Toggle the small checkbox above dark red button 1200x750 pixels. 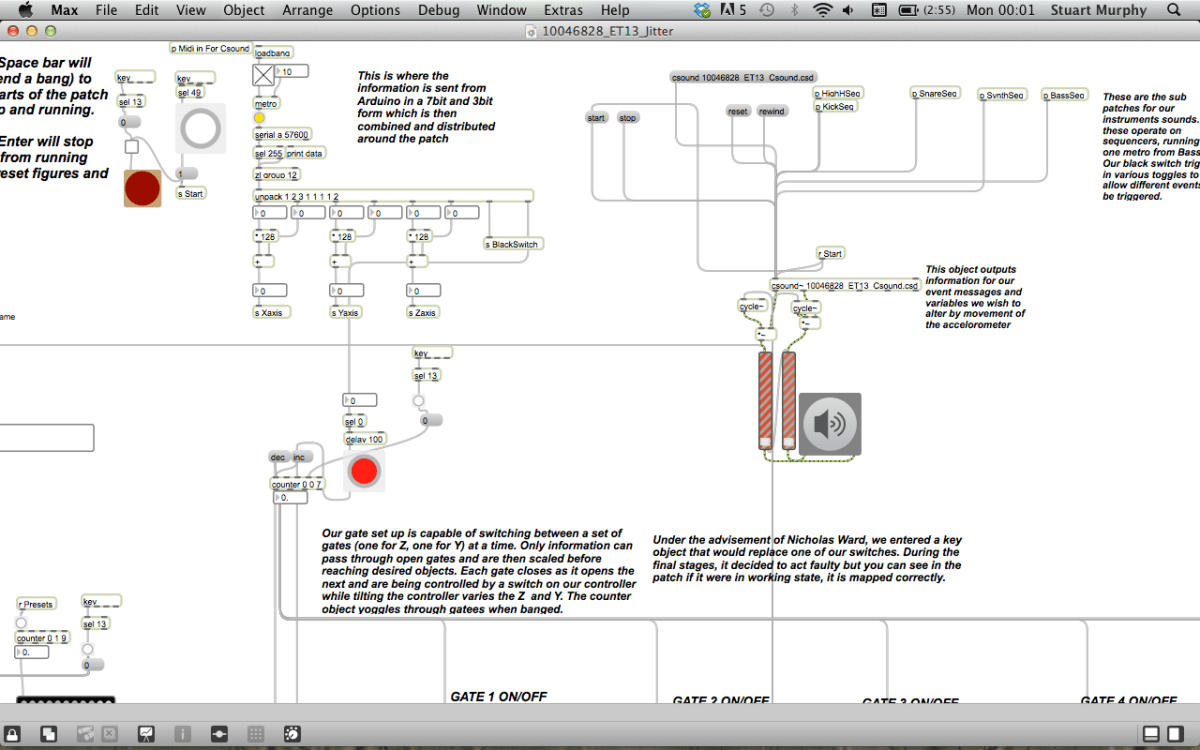click(x=132, y=147)
